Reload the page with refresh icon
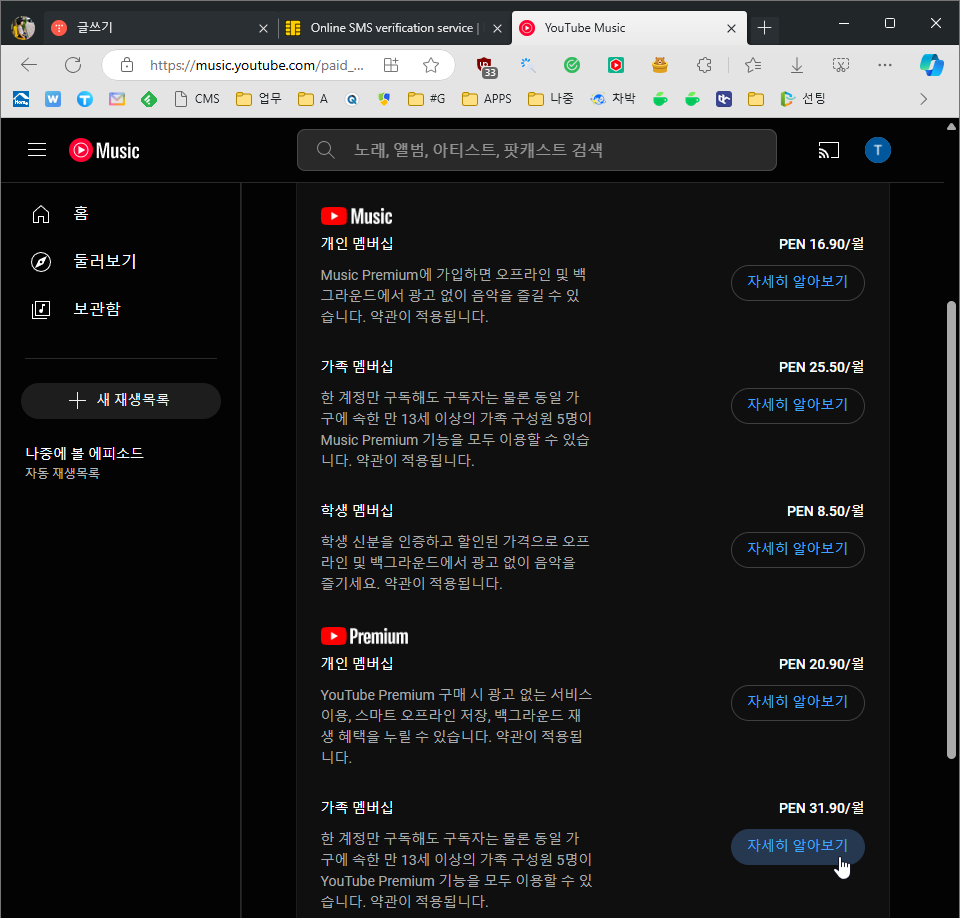This screenshot has width=960, height=918. point(73,64)
